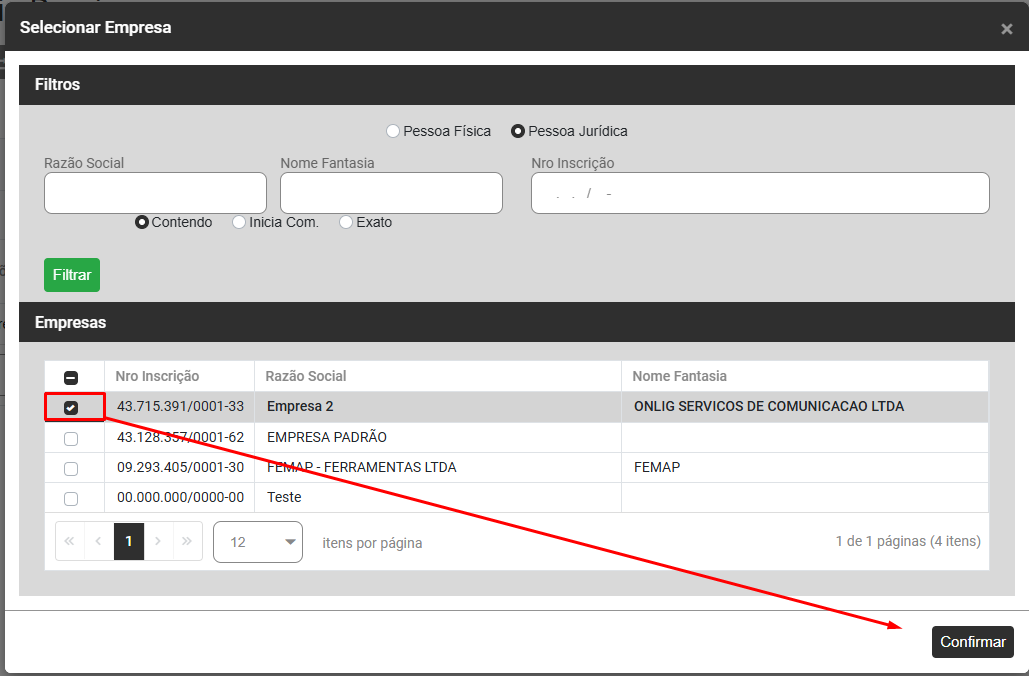Select the Pessoa Física radio option
The height and width of the screenshot is (676, 1029).
coord(393,131)
